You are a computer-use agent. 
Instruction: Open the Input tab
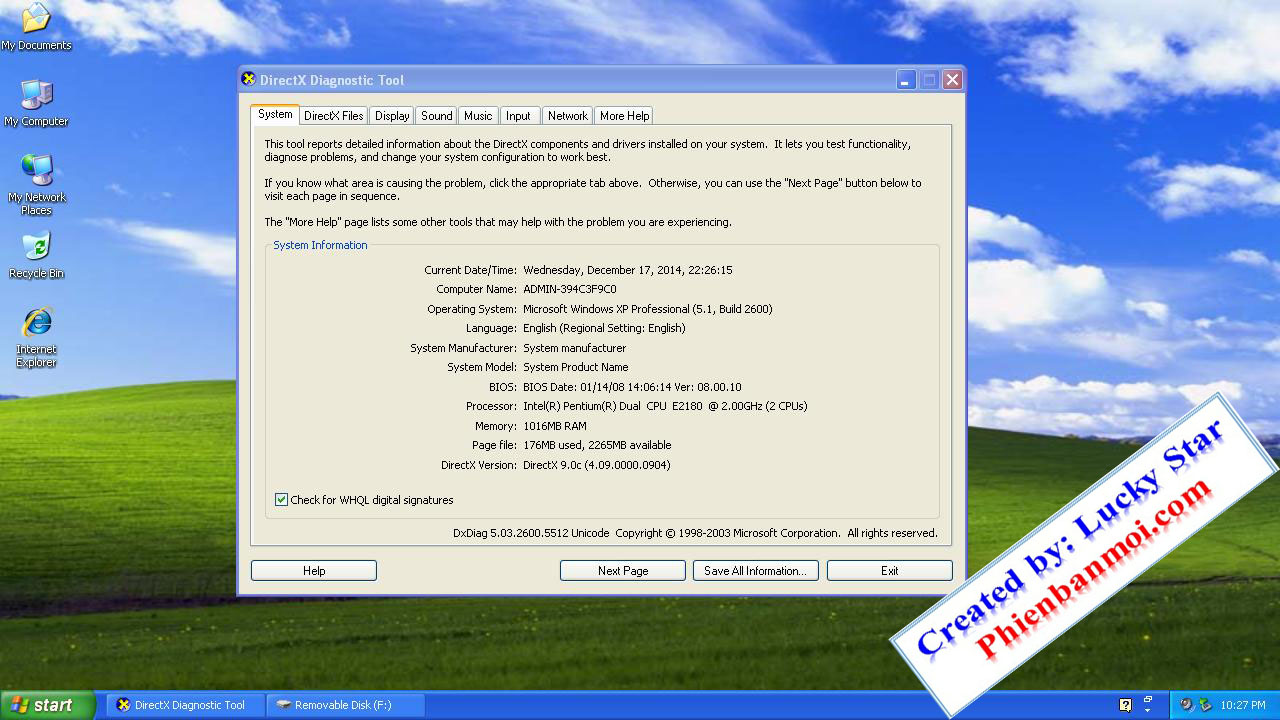tap(518, 116)
